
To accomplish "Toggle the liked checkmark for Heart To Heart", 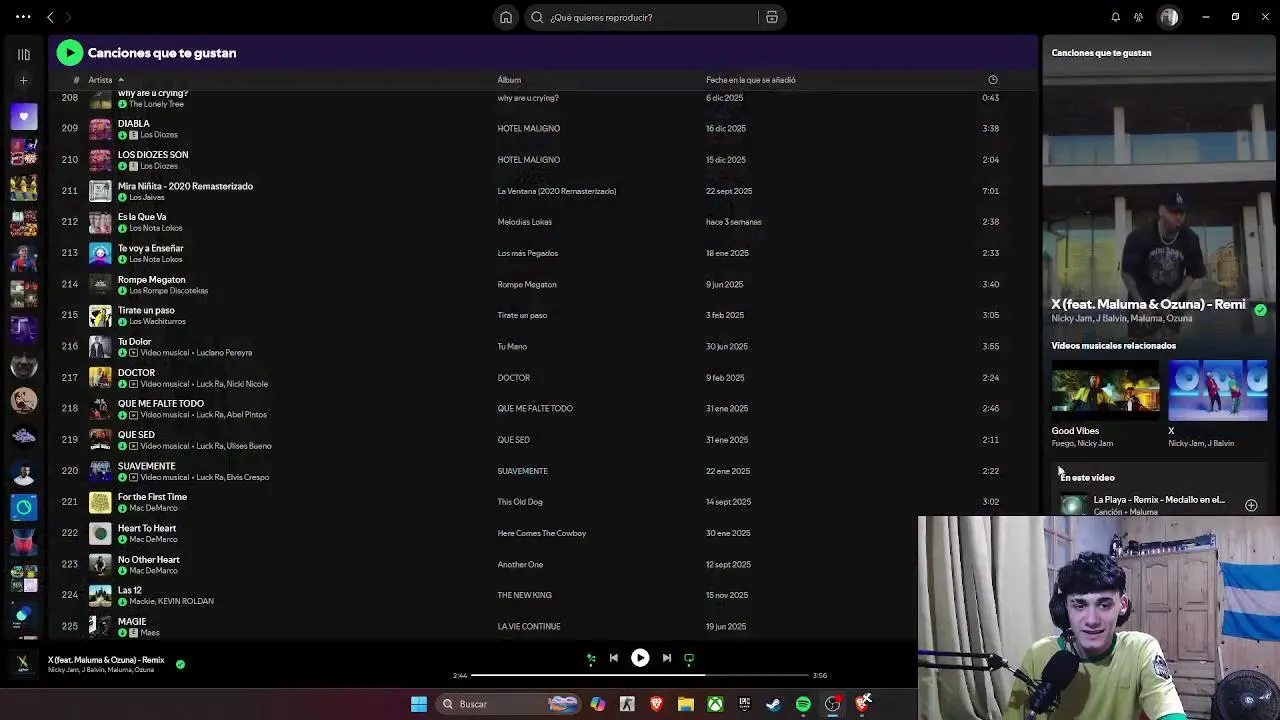I will (x=122, y=539).
